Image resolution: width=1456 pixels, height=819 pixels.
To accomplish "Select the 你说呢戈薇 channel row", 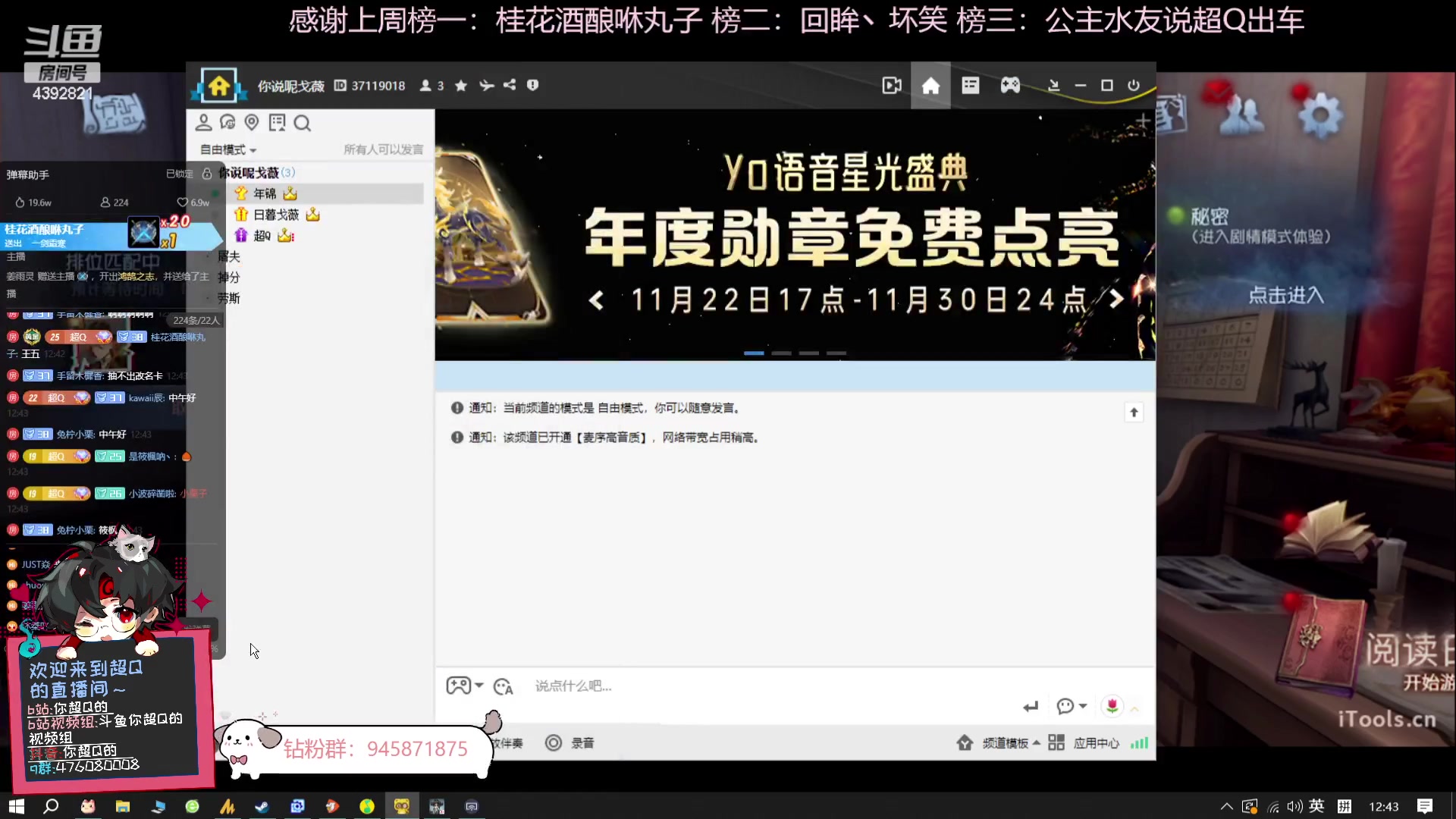I will click(x=256, y=173).
